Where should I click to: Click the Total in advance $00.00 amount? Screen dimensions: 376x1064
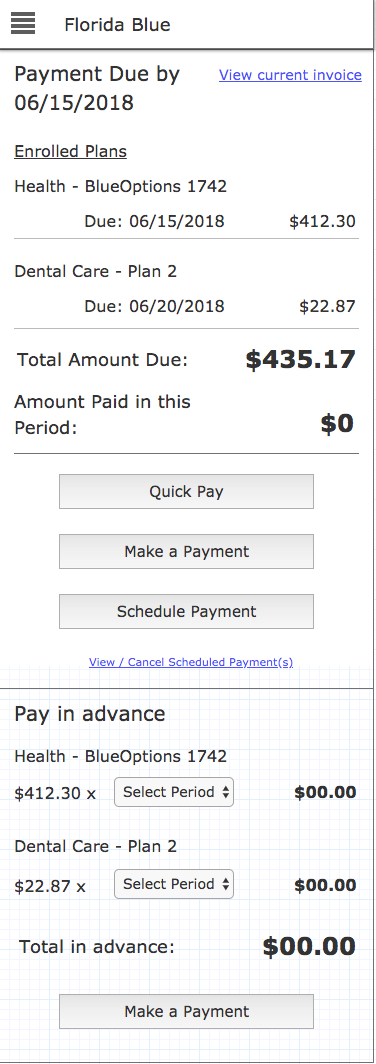pyautogui.click(x=309, y=946)
